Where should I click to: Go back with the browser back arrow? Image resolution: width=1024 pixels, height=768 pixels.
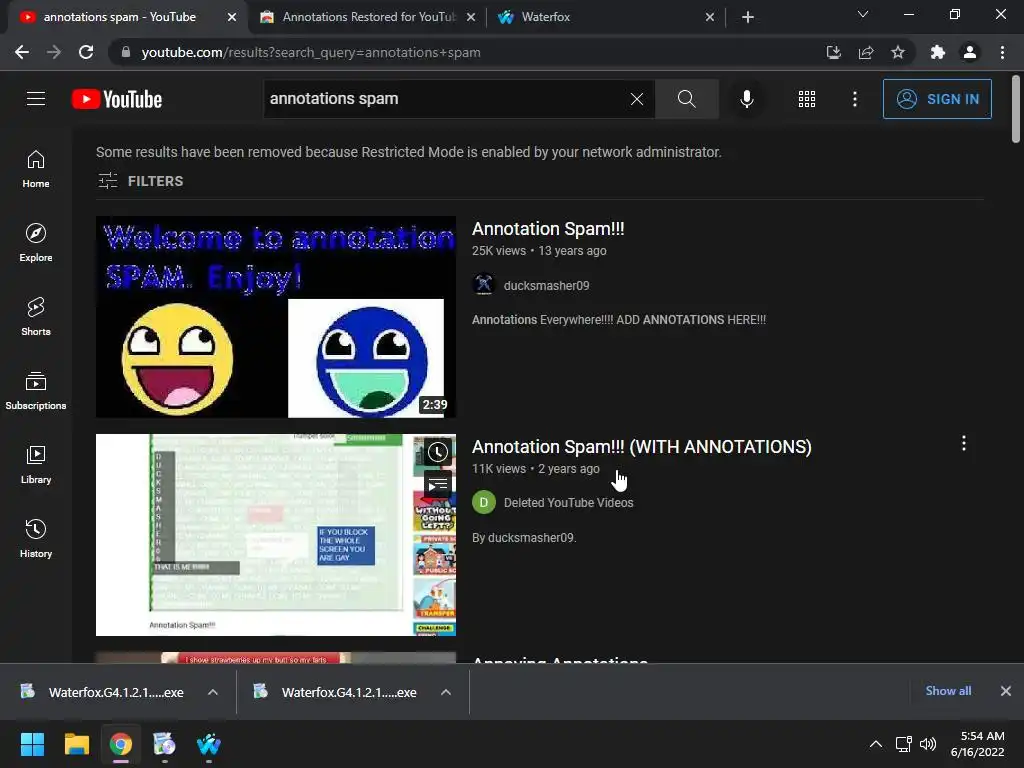click(x=22, y=52)
